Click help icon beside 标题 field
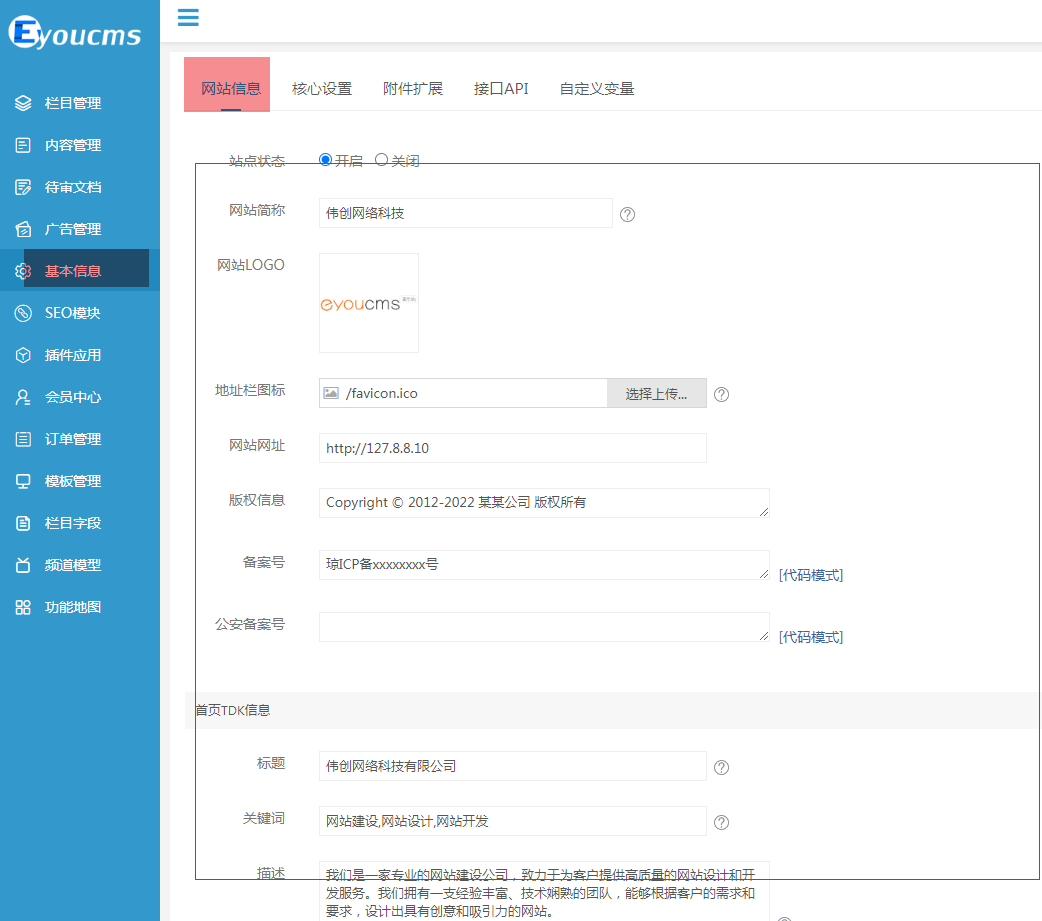1042x921 pixels. [x=721, y=768]
